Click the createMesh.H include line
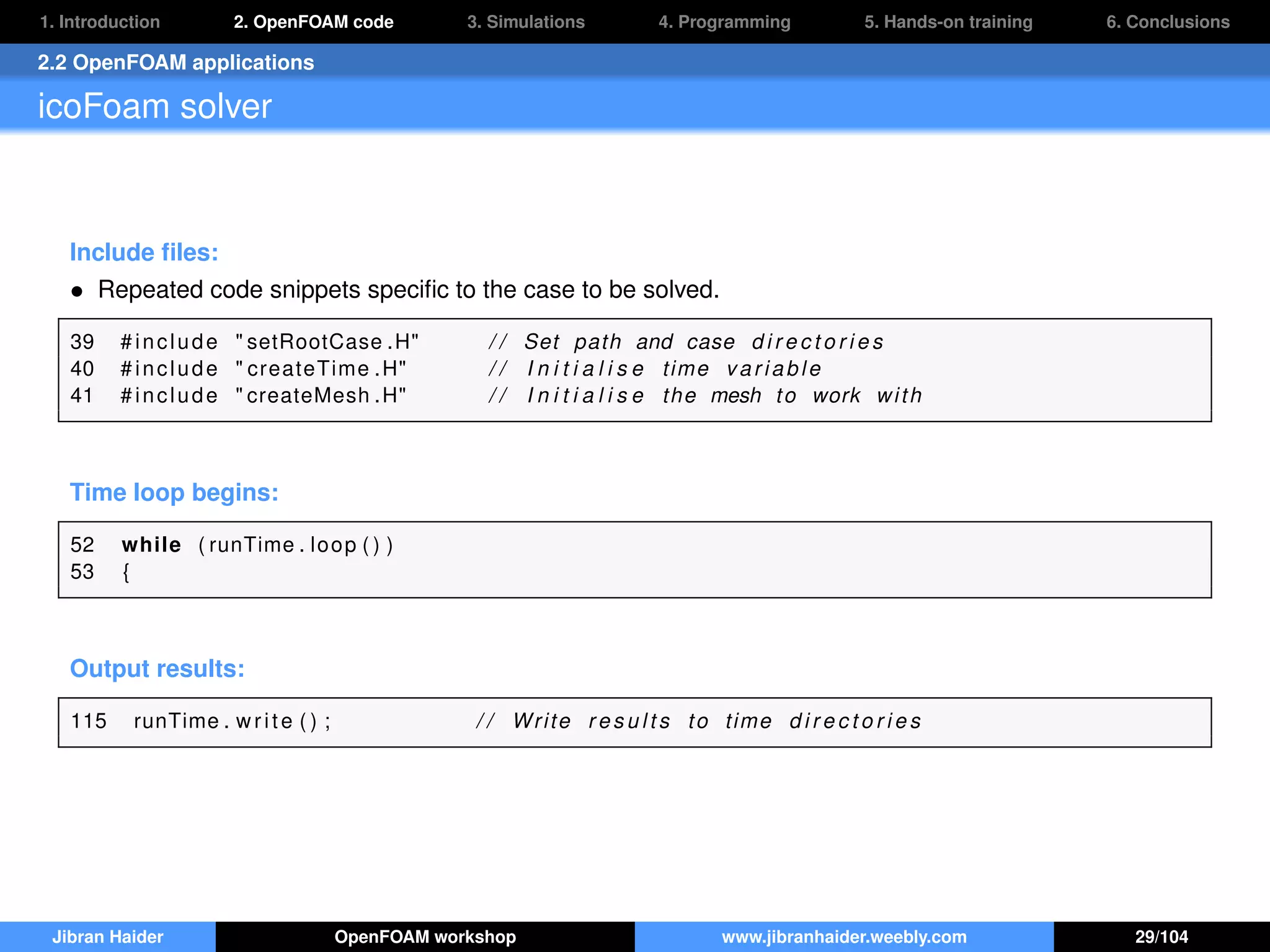 click(496, 395)
